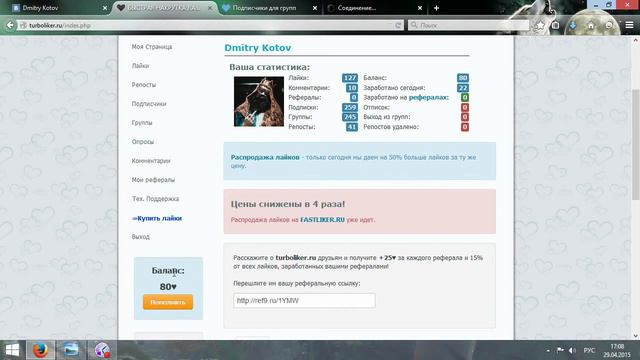Close the Dmitry Kotov tab
This screenshot has width=640, height=360.
point(105,8)
